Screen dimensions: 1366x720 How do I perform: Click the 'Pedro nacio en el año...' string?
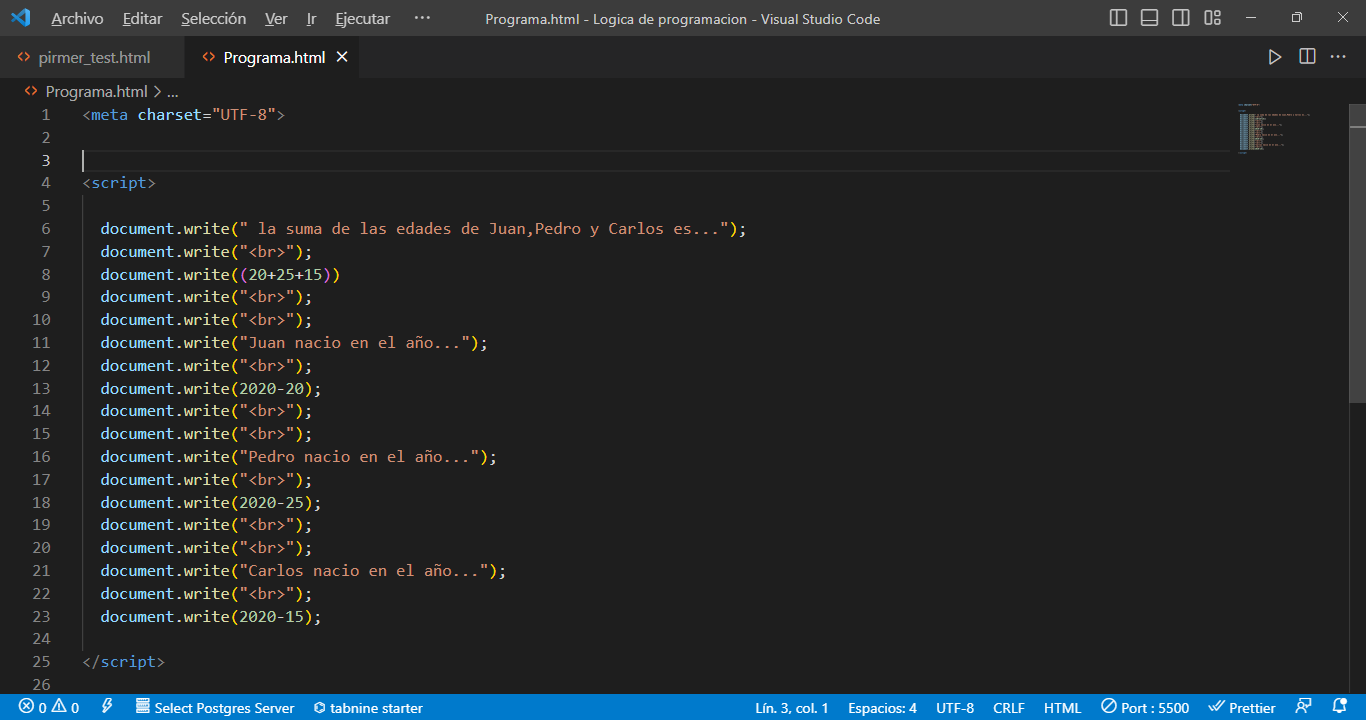click(360, 457)
